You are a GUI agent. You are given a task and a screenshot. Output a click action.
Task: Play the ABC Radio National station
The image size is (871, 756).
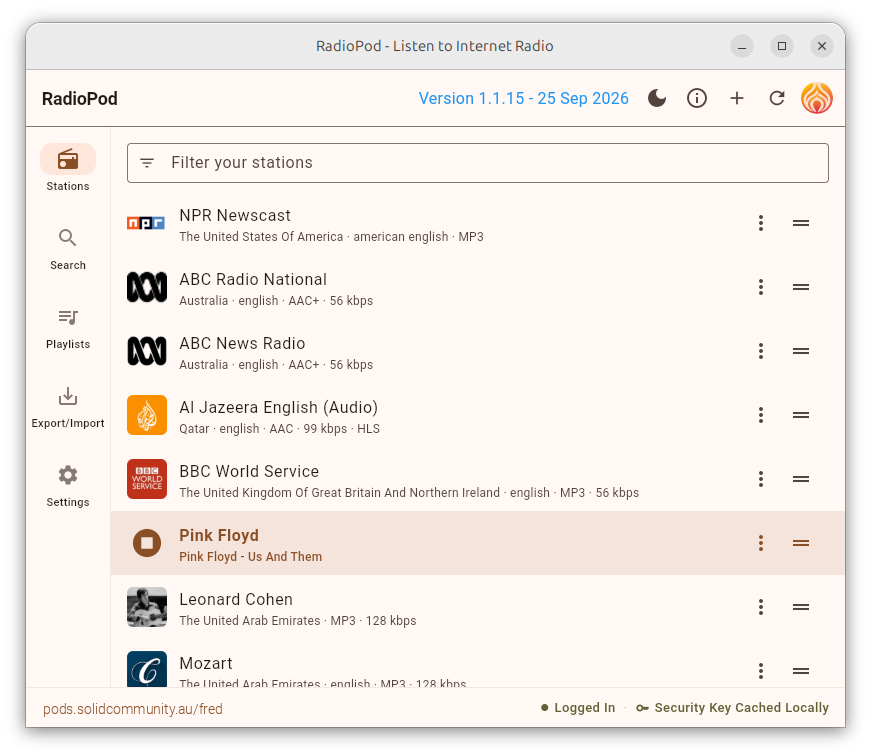pos(478,287)
